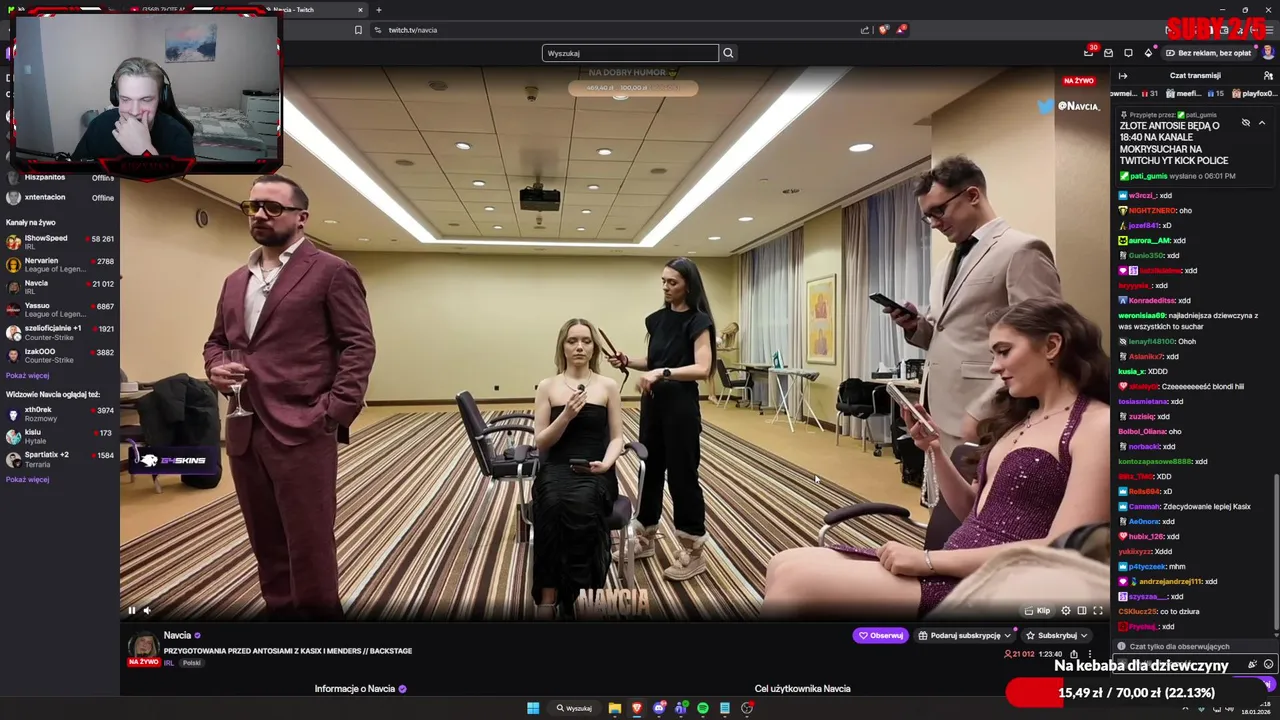Open the Nervarien channel in the sidebar
The height and width of the screenshot is (720, 1280).
tap(60, 265)
